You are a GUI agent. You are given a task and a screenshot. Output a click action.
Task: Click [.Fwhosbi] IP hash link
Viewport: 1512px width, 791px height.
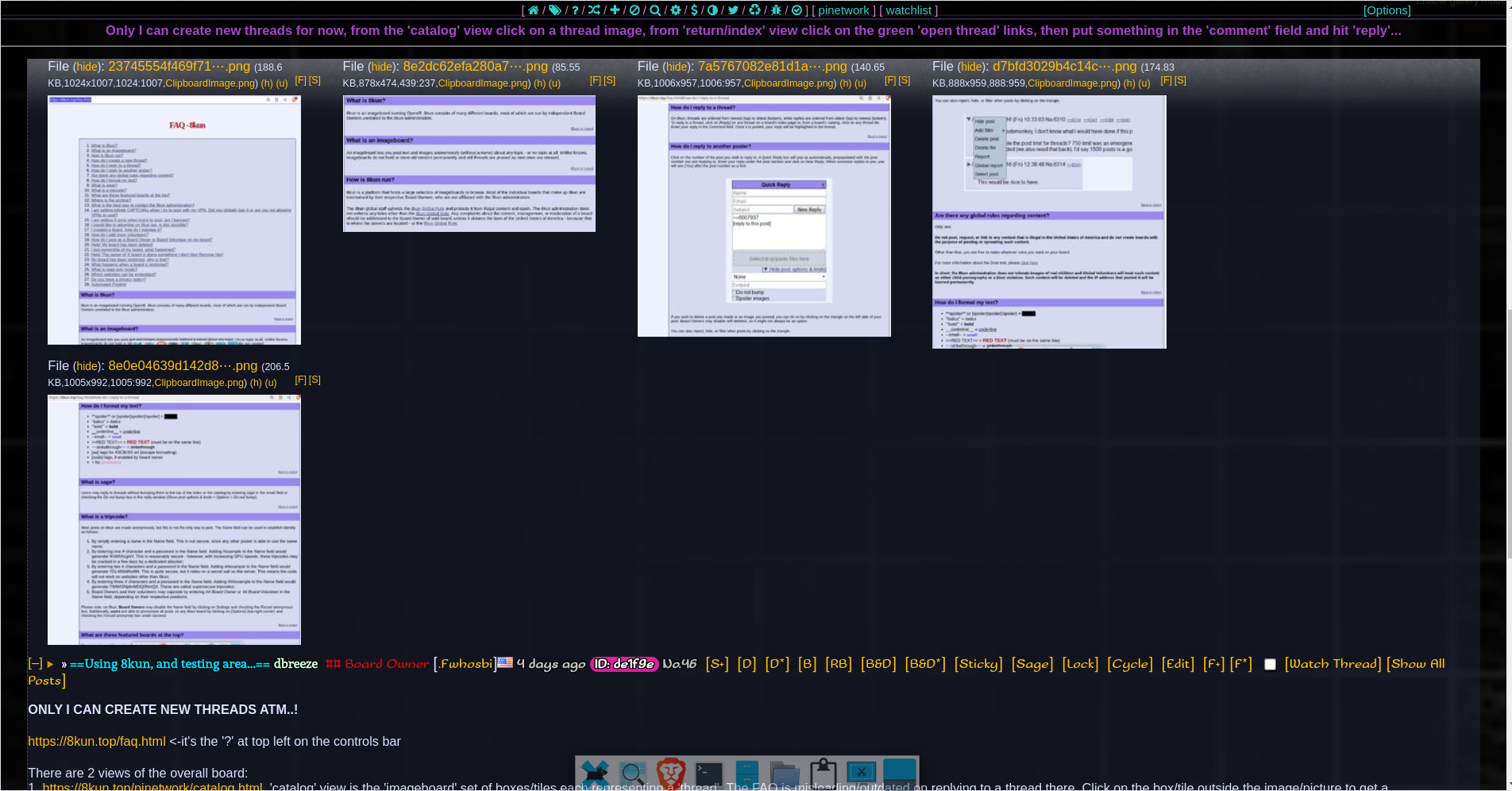click(465, 664)
